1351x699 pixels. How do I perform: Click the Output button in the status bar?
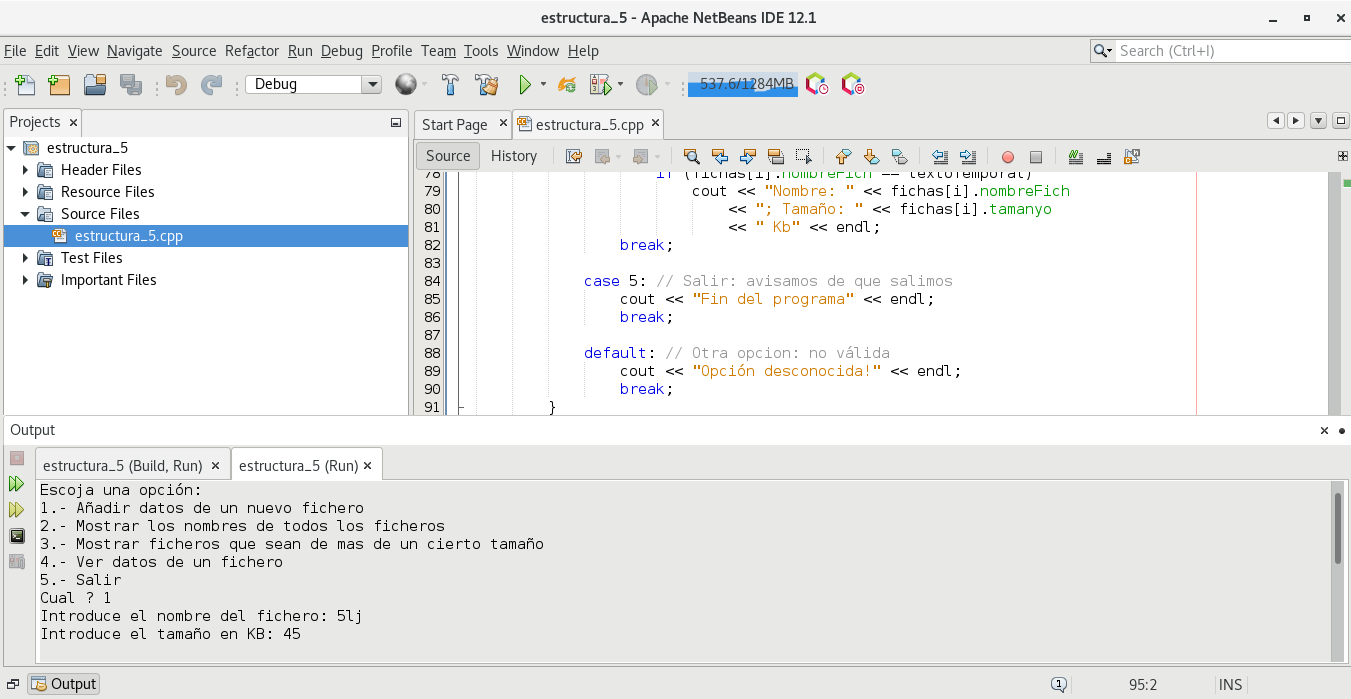click(x=64, y=685)
